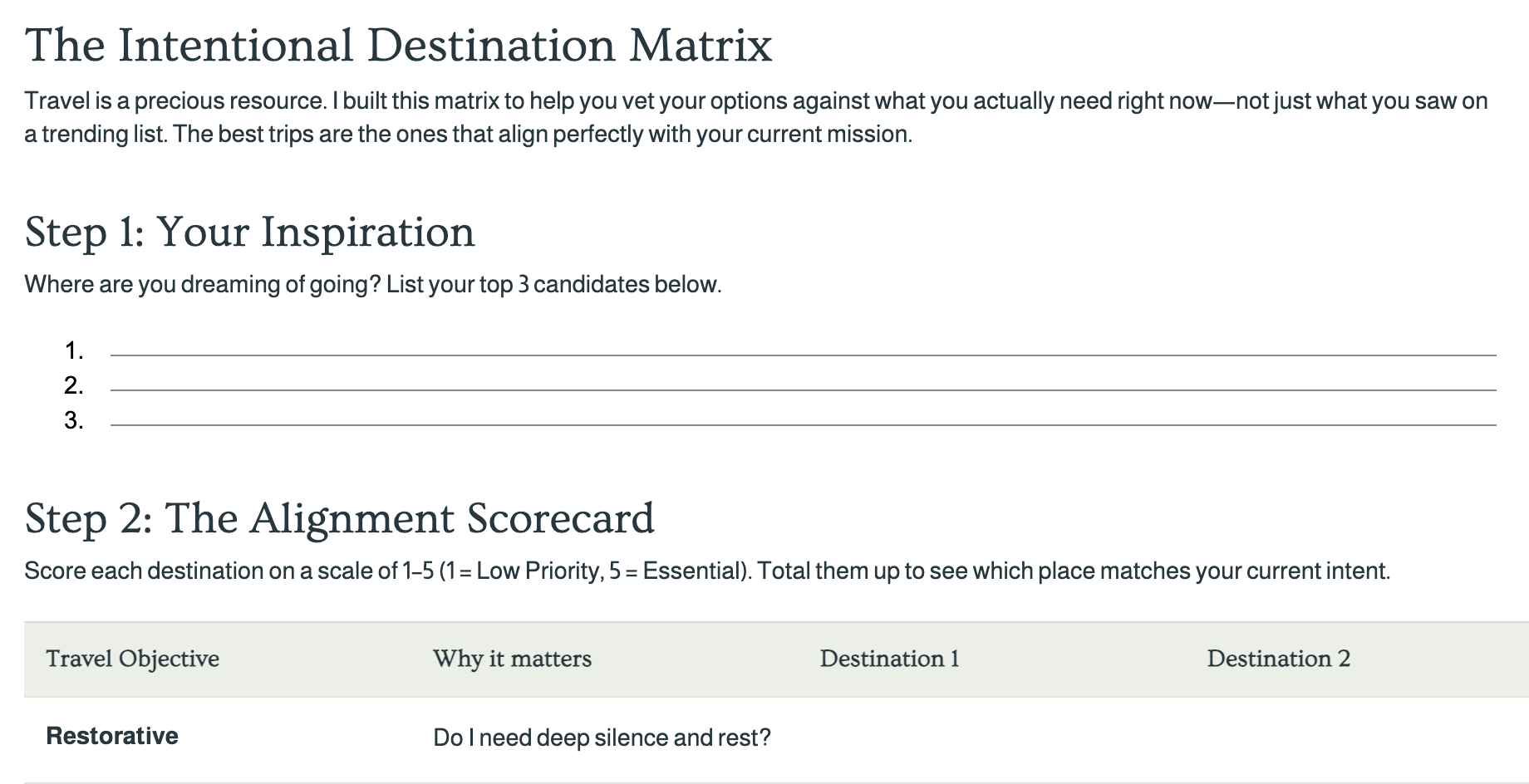Click the Destination 2 column header
The image size is (1529, 784).
(x=1279, y=659)
